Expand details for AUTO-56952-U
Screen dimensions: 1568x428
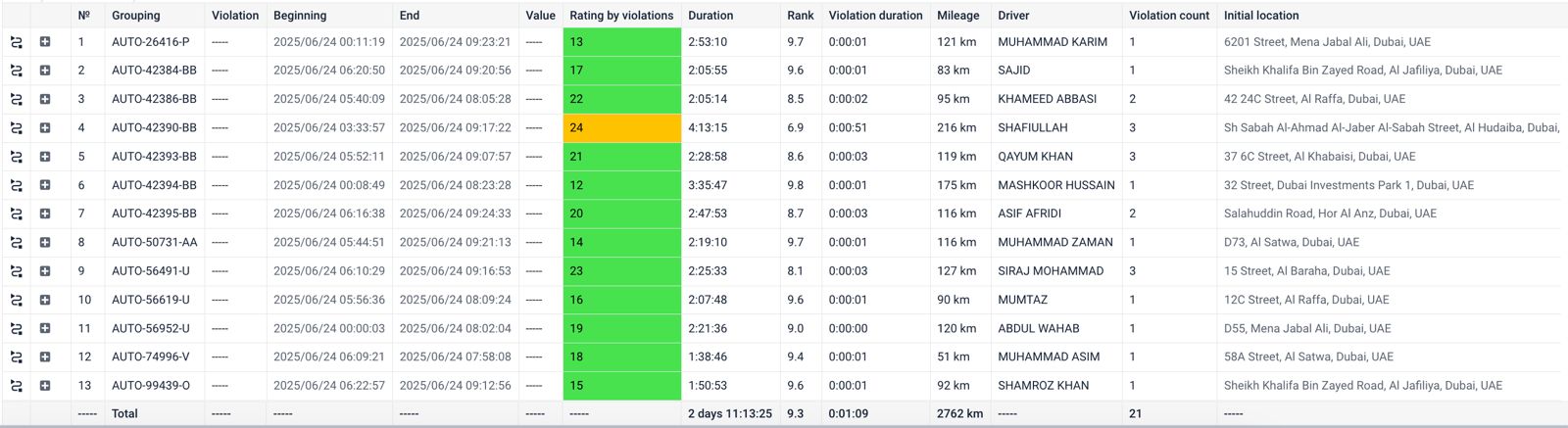[x=45, y=329]
